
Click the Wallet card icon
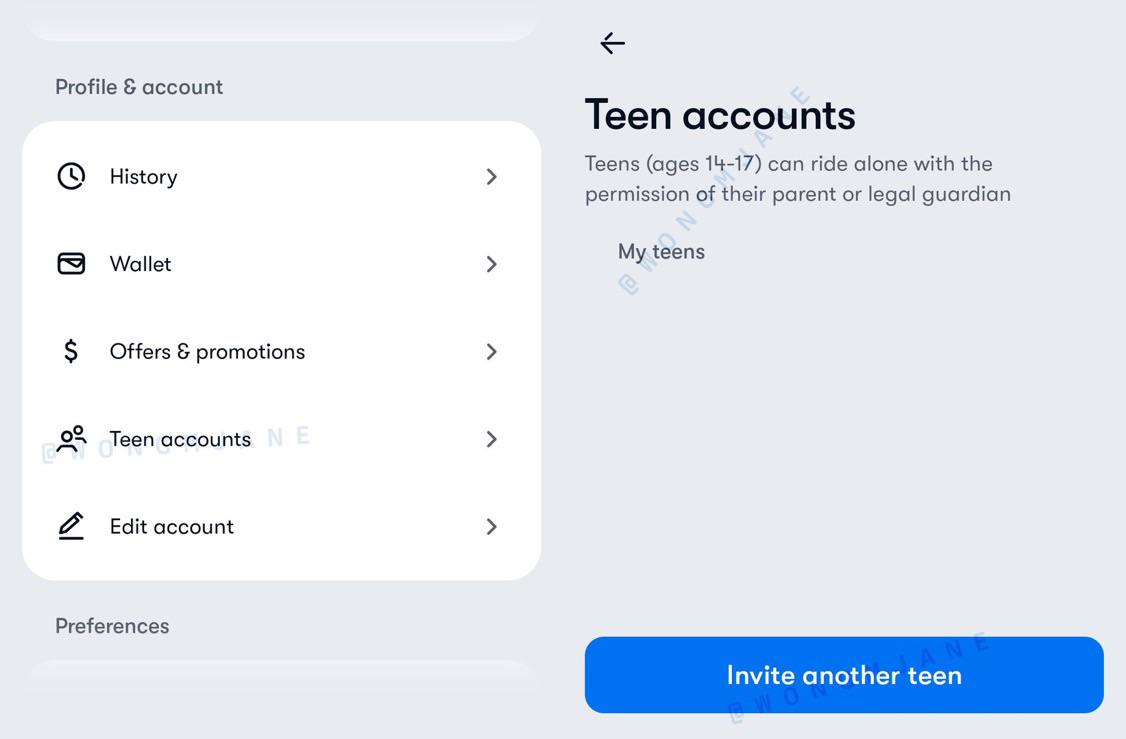[x=71, y=264]
